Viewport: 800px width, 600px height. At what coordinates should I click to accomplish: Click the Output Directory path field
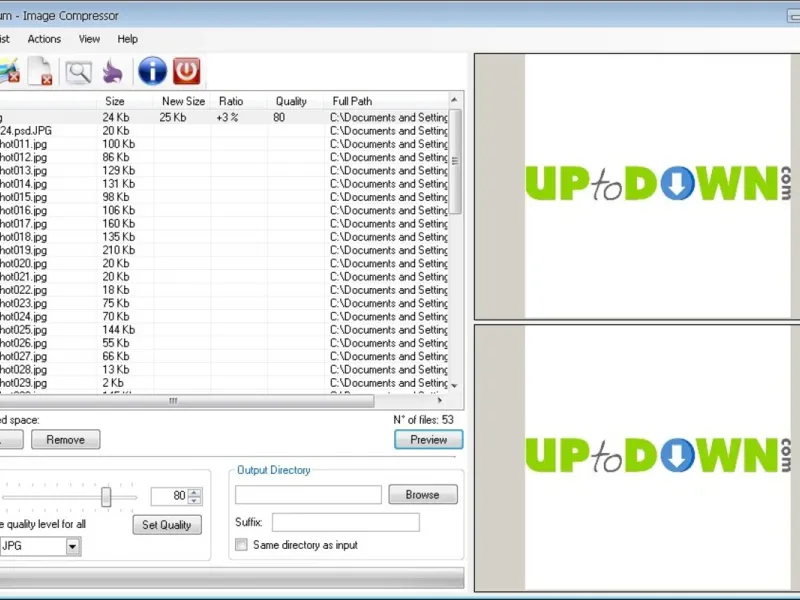[308, 494]
